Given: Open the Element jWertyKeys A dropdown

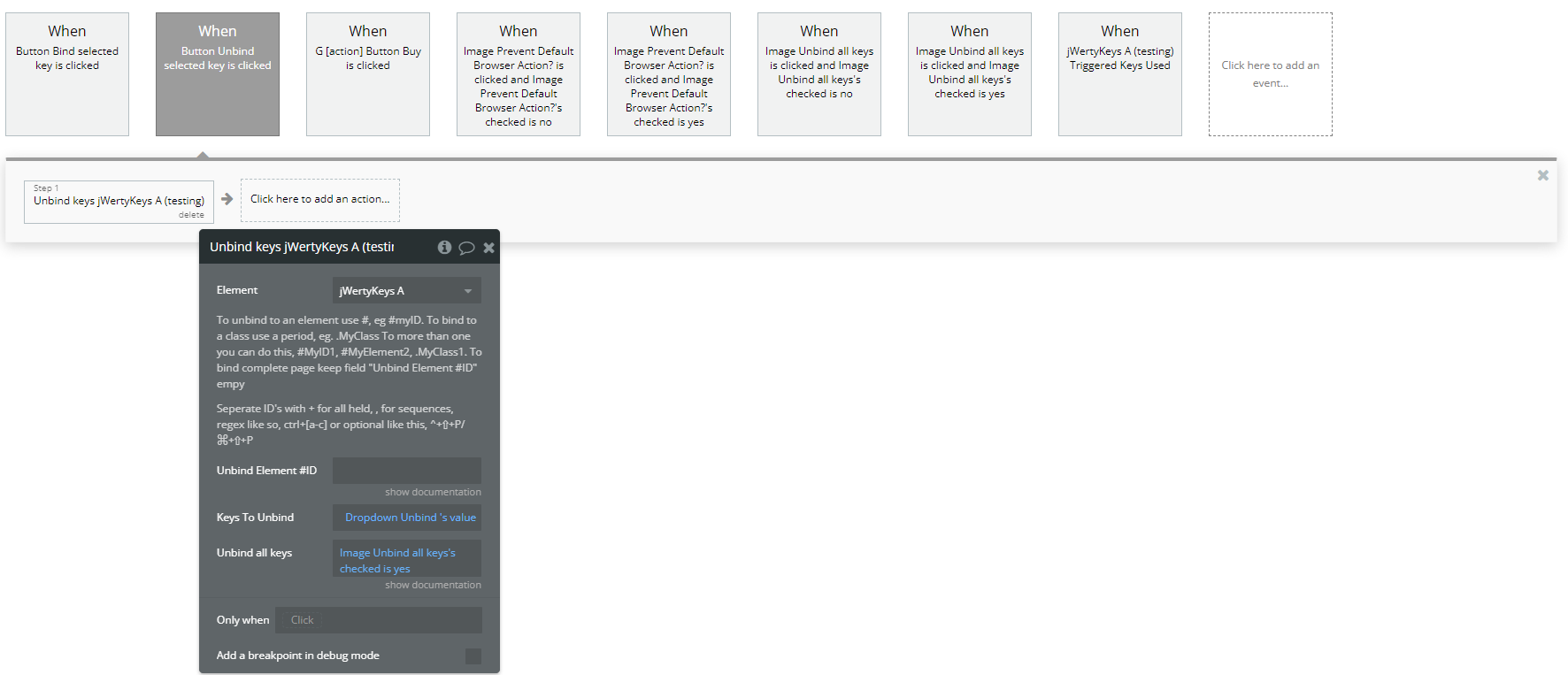Looking at the screenshot, I should click(407, 290).
